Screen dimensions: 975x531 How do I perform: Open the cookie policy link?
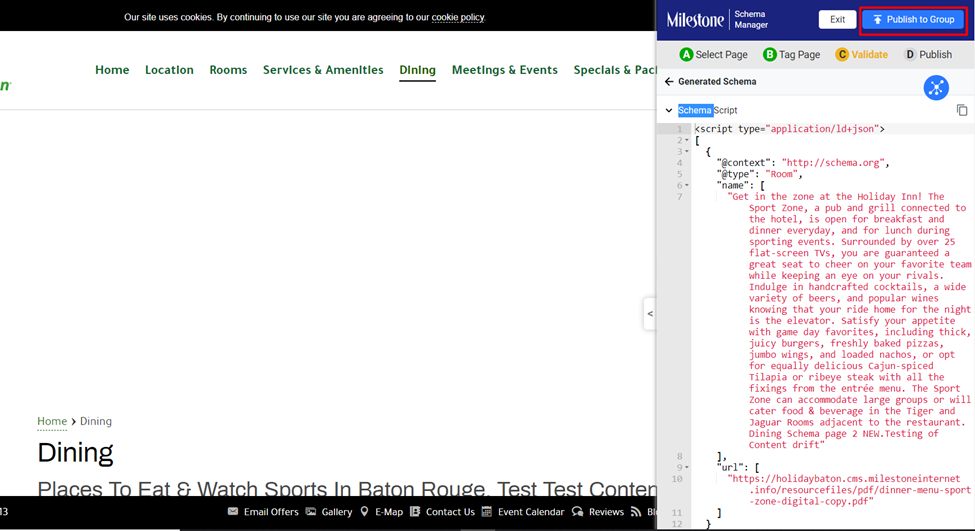coord(458,17)
